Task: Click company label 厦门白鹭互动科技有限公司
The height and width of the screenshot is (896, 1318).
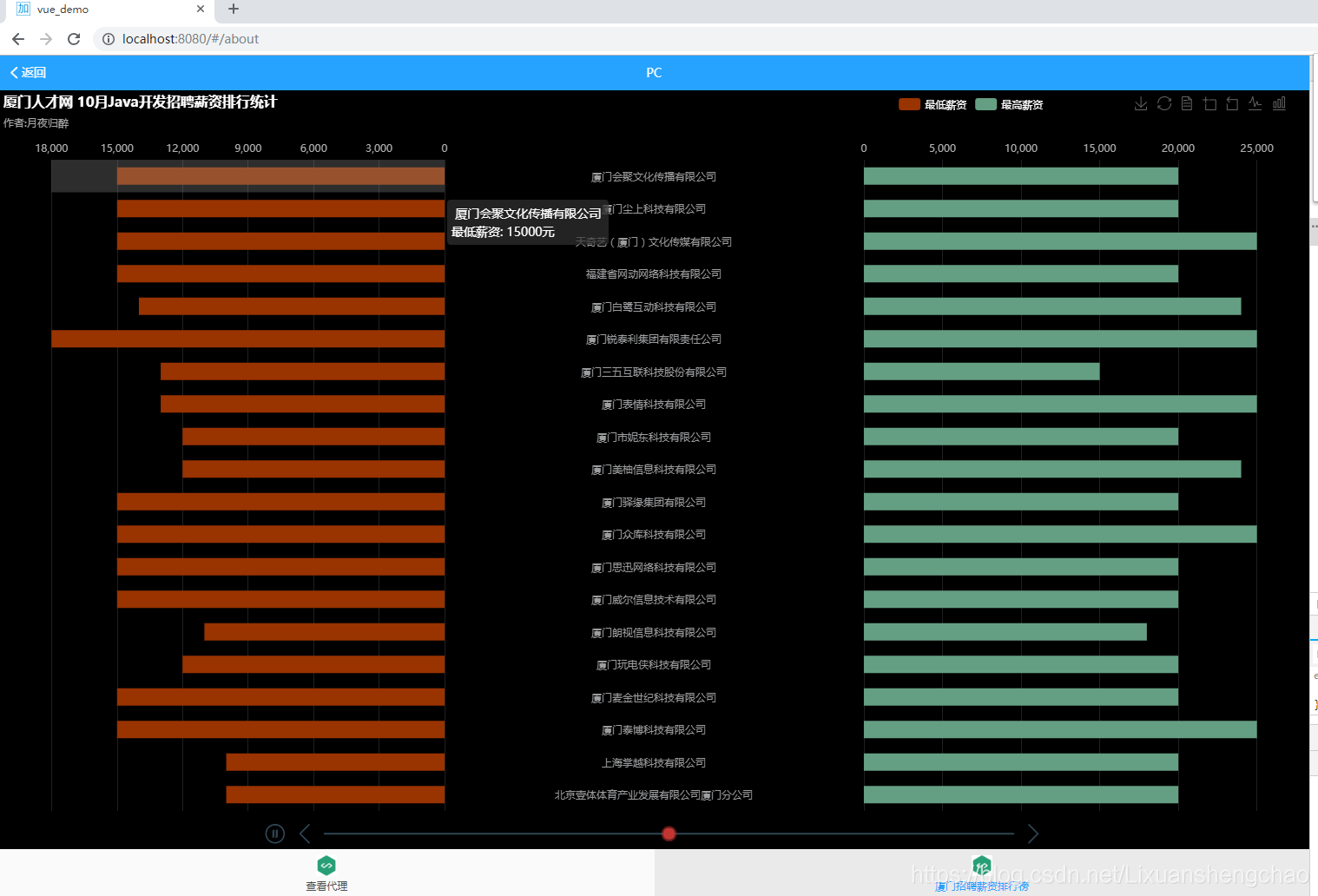Action: [654, 307]
